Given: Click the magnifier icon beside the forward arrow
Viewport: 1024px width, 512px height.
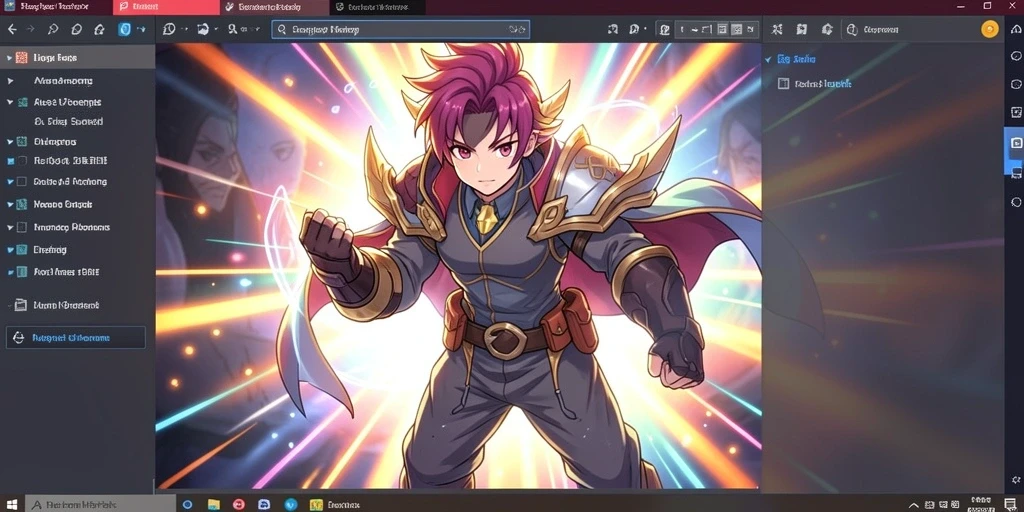Looking at the screenshot, I should (53, 29).
